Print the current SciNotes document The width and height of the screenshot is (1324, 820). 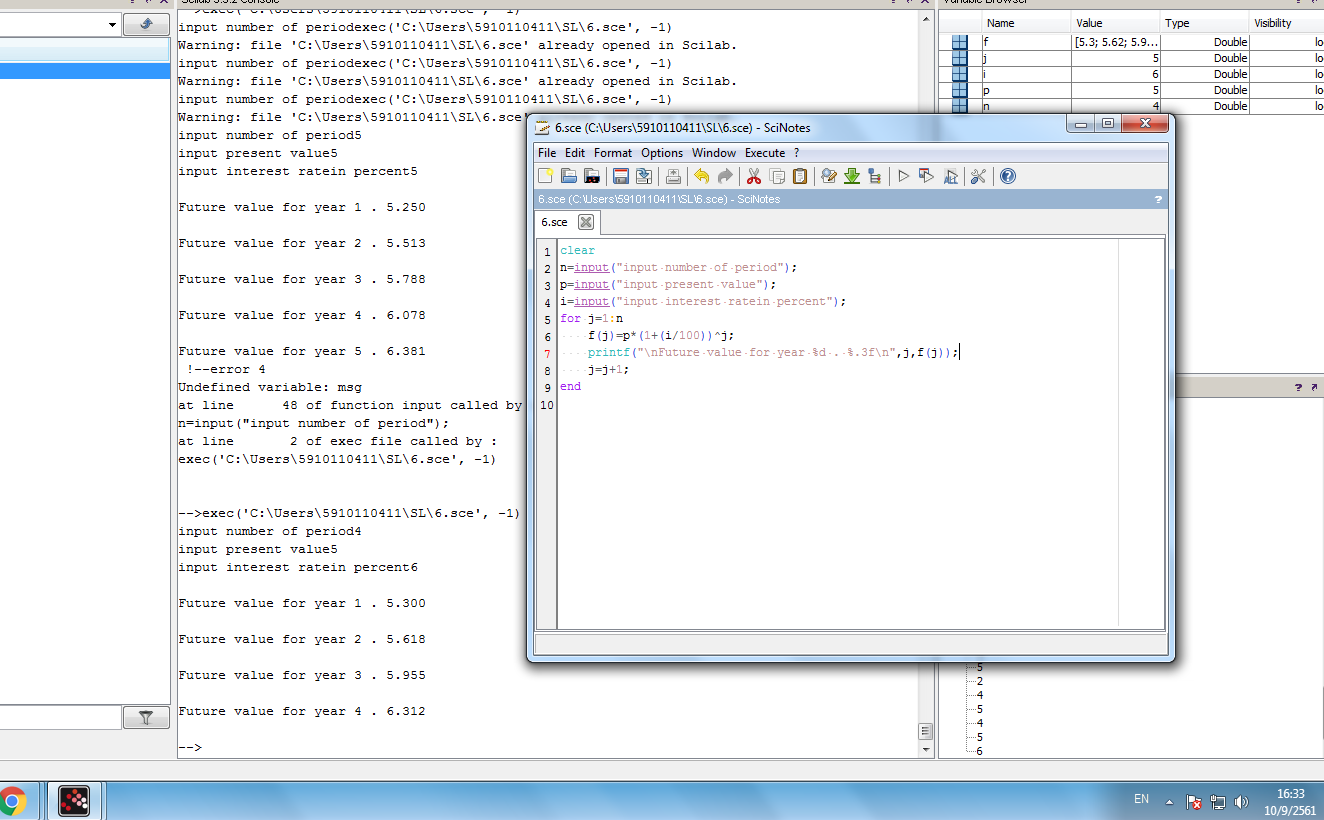(673, 176)
